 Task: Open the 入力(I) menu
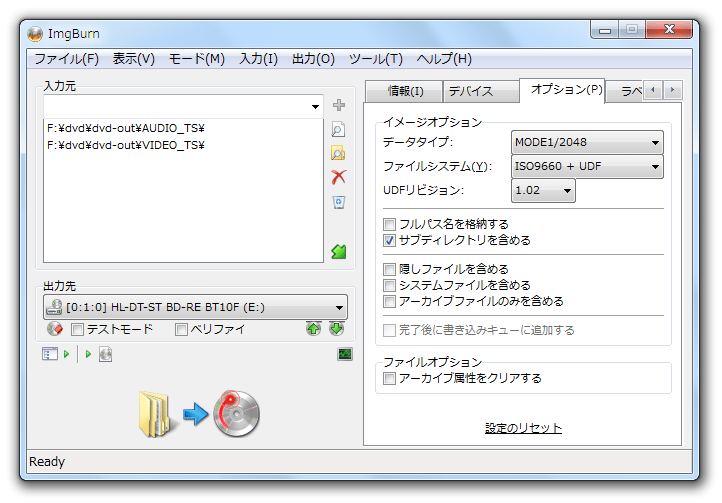[x=258, y=59]
